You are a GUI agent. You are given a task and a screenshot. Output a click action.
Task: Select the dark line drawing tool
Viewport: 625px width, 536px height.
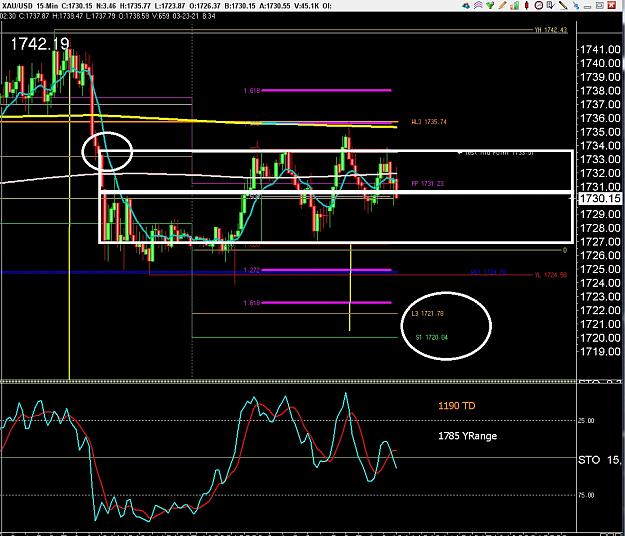click(x=563, y=5)
